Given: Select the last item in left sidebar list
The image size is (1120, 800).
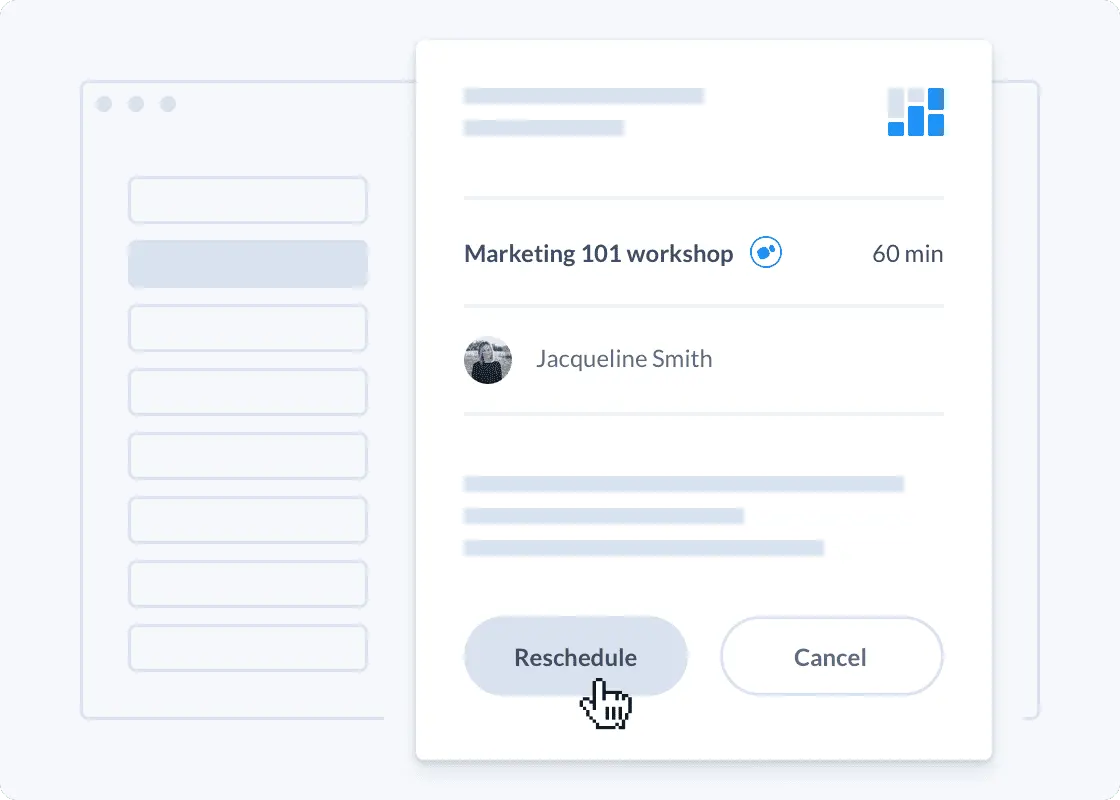Looking at the screenshot, I should (248, 648).
